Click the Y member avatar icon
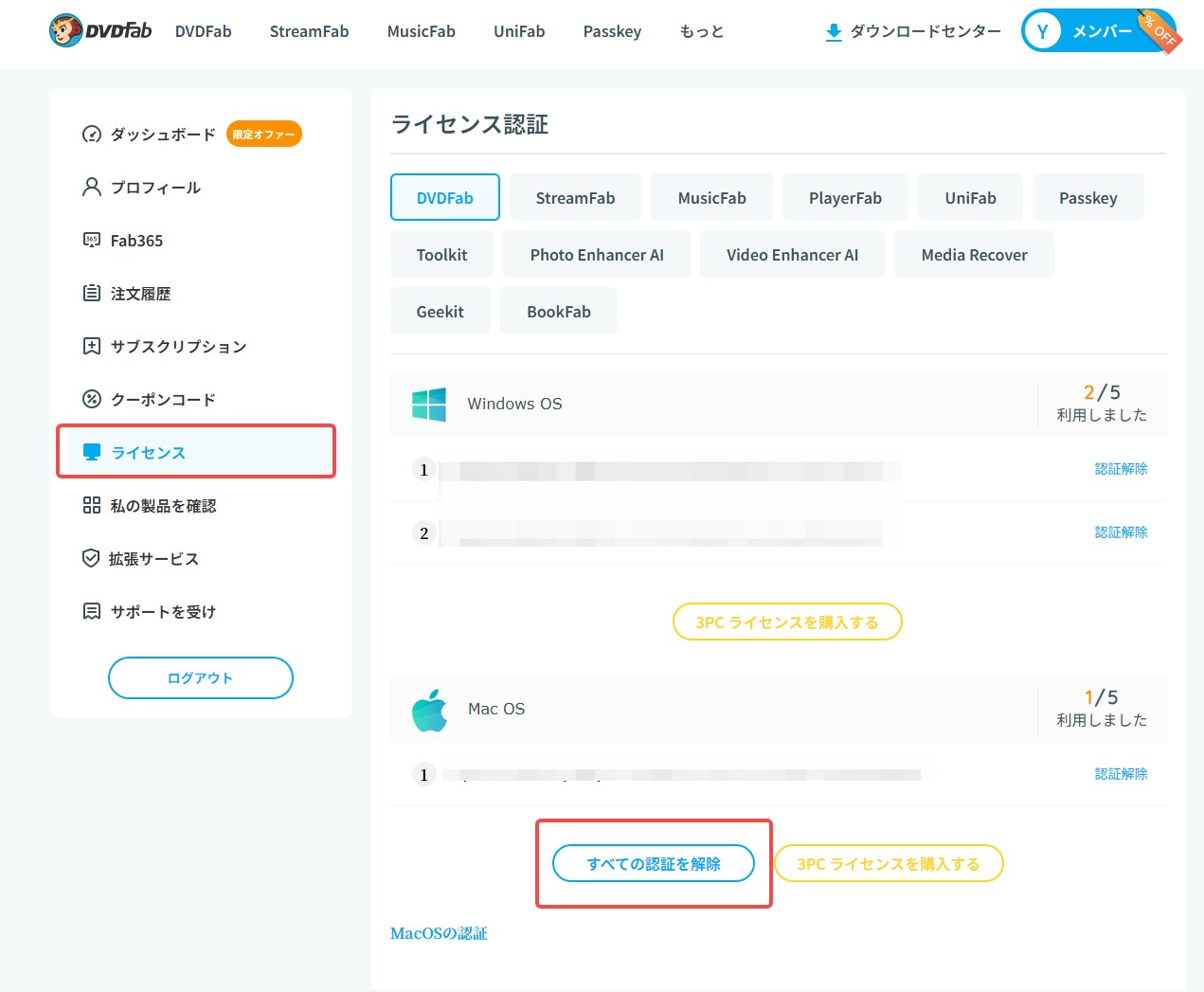Image resolution: width=1204 pixels, height=992 pixels. (x=1042, y=31)
